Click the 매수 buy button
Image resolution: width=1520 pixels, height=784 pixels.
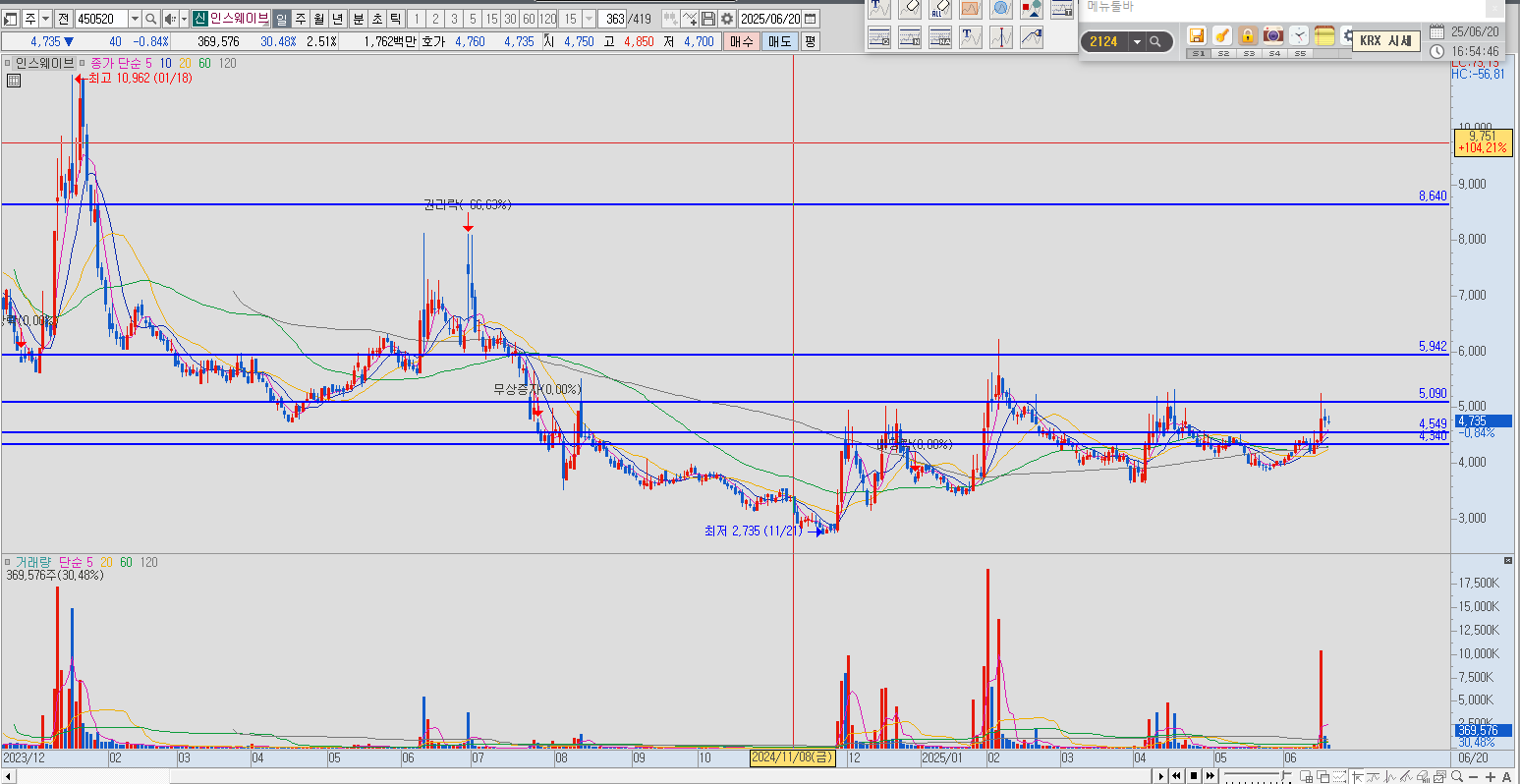tap(741, 41)
